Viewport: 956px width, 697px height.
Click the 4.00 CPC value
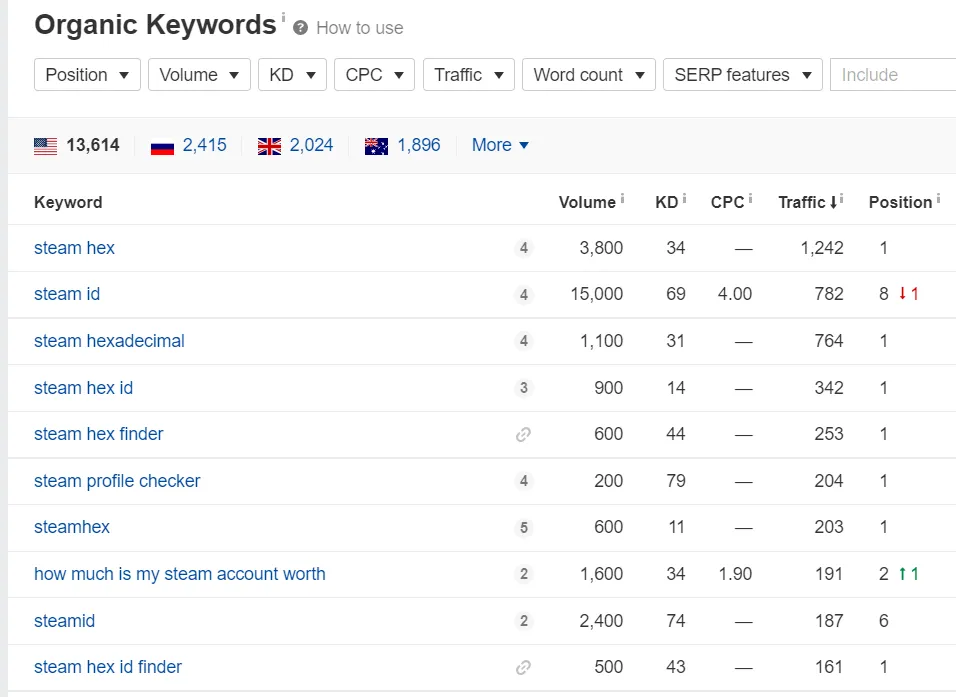(x=735, y=295)
